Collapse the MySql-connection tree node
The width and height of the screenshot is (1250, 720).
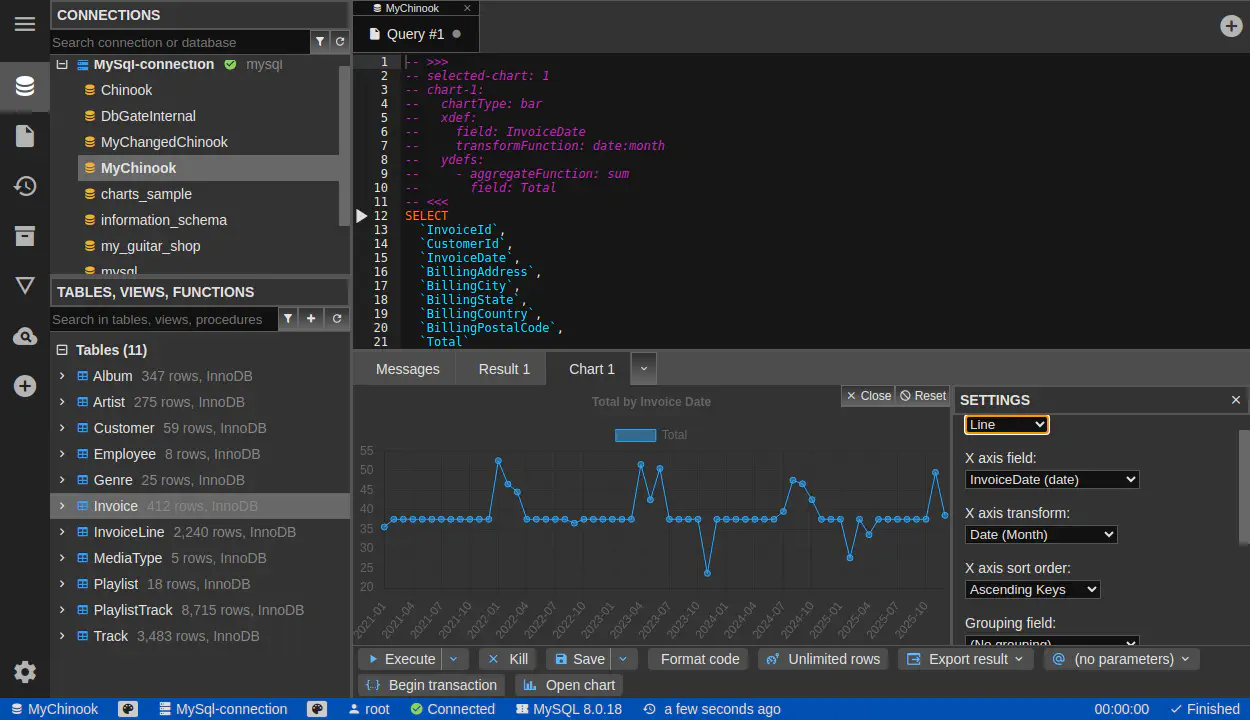pyautogui.click(x=62, y=64)
